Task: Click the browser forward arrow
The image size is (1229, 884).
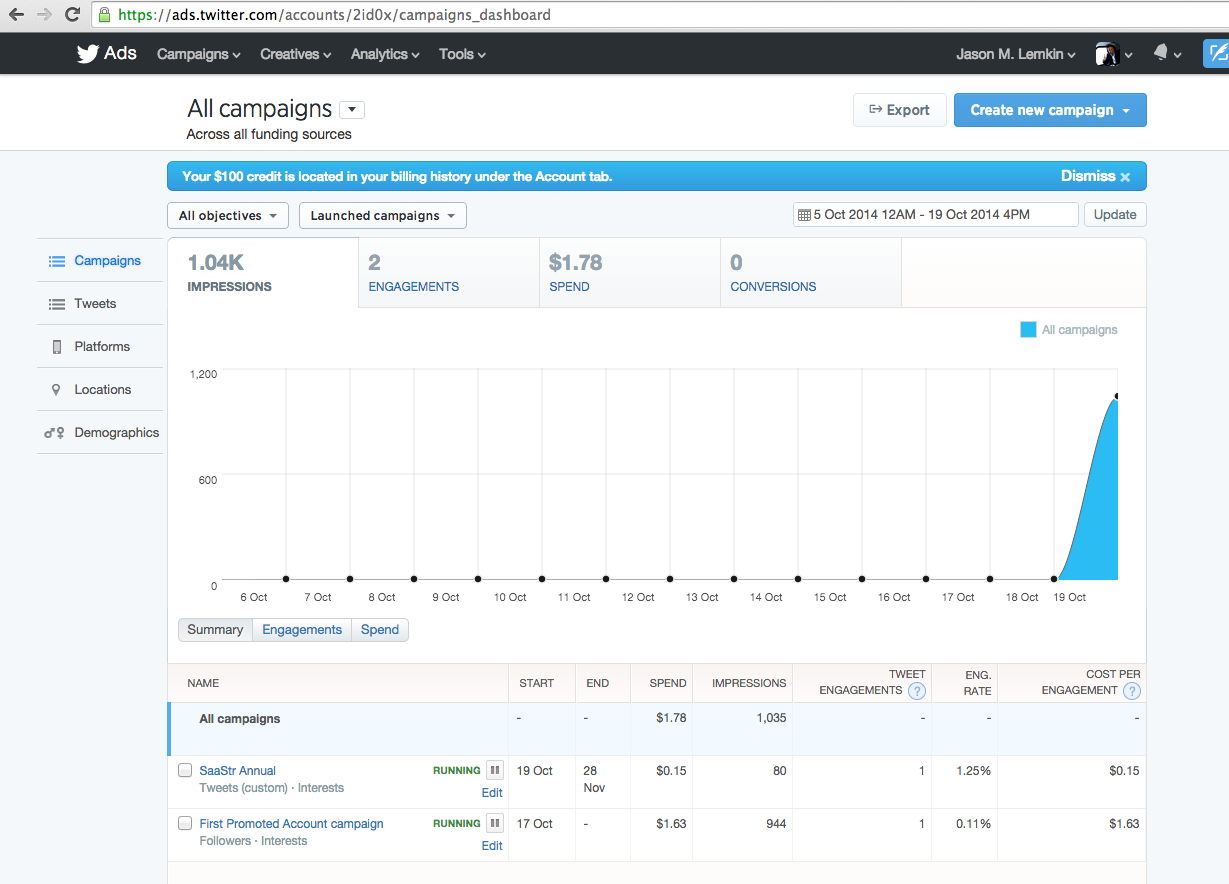Action: coord(44,15)
